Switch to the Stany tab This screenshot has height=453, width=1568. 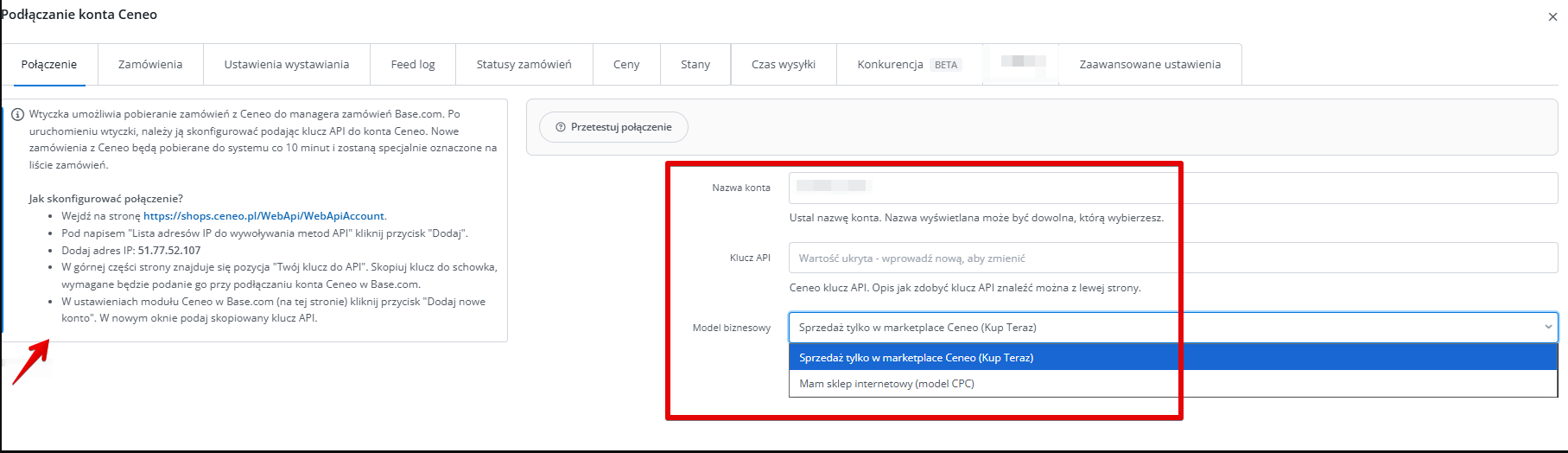[695, 65]
